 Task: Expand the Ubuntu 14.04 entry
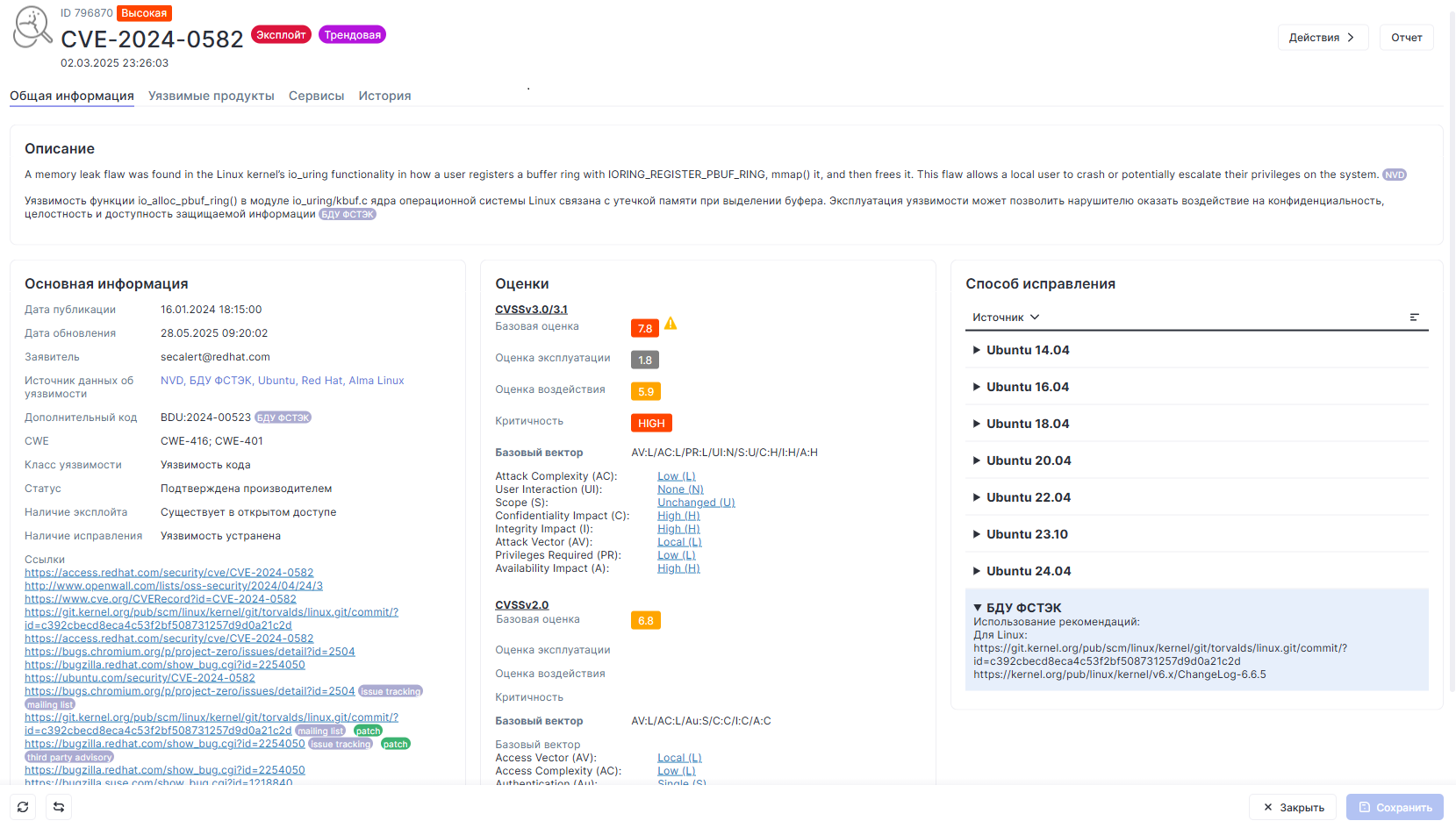(1196, 350)
